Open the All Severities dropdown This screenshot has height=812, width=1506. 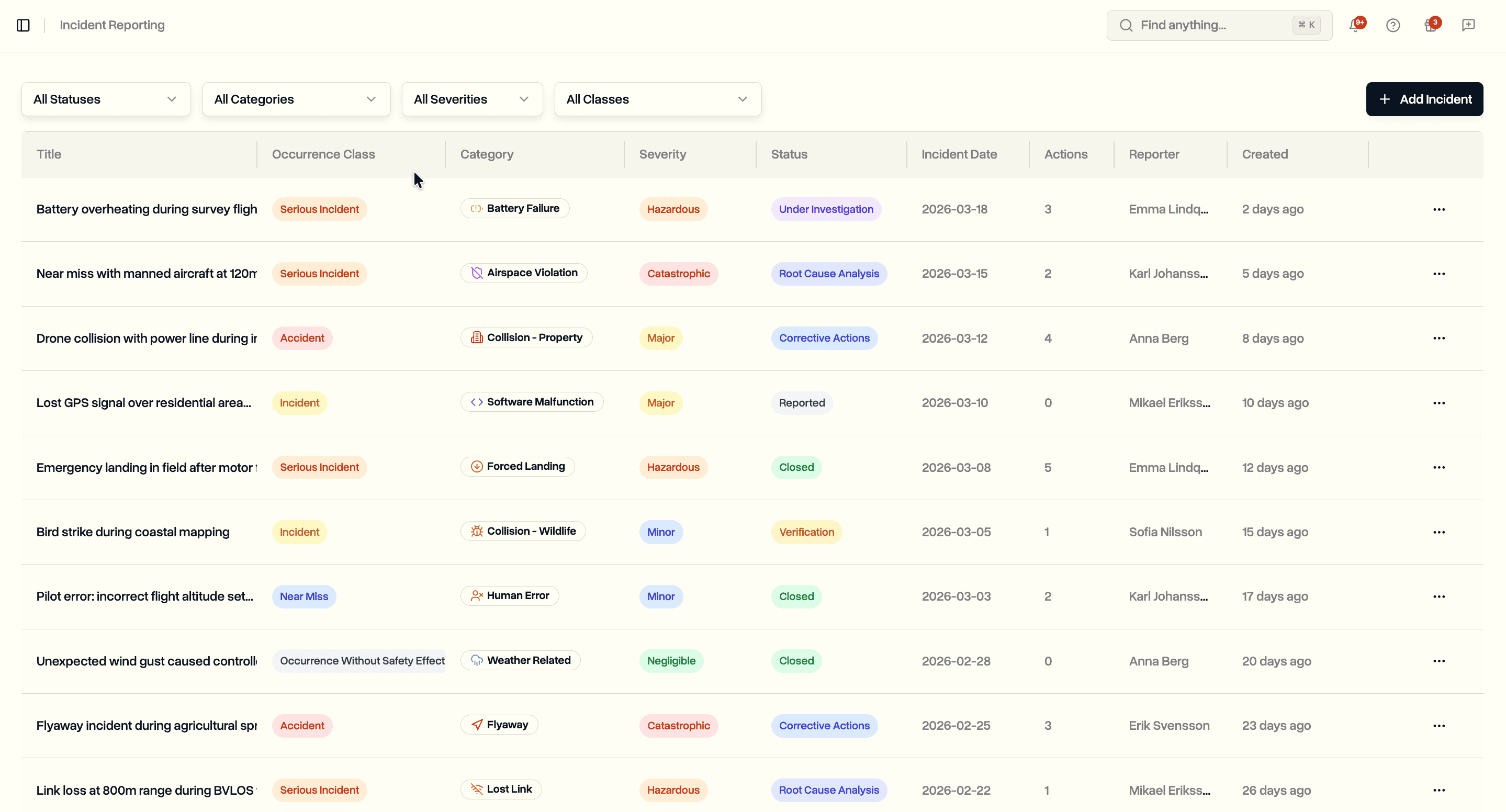[471, 99]
